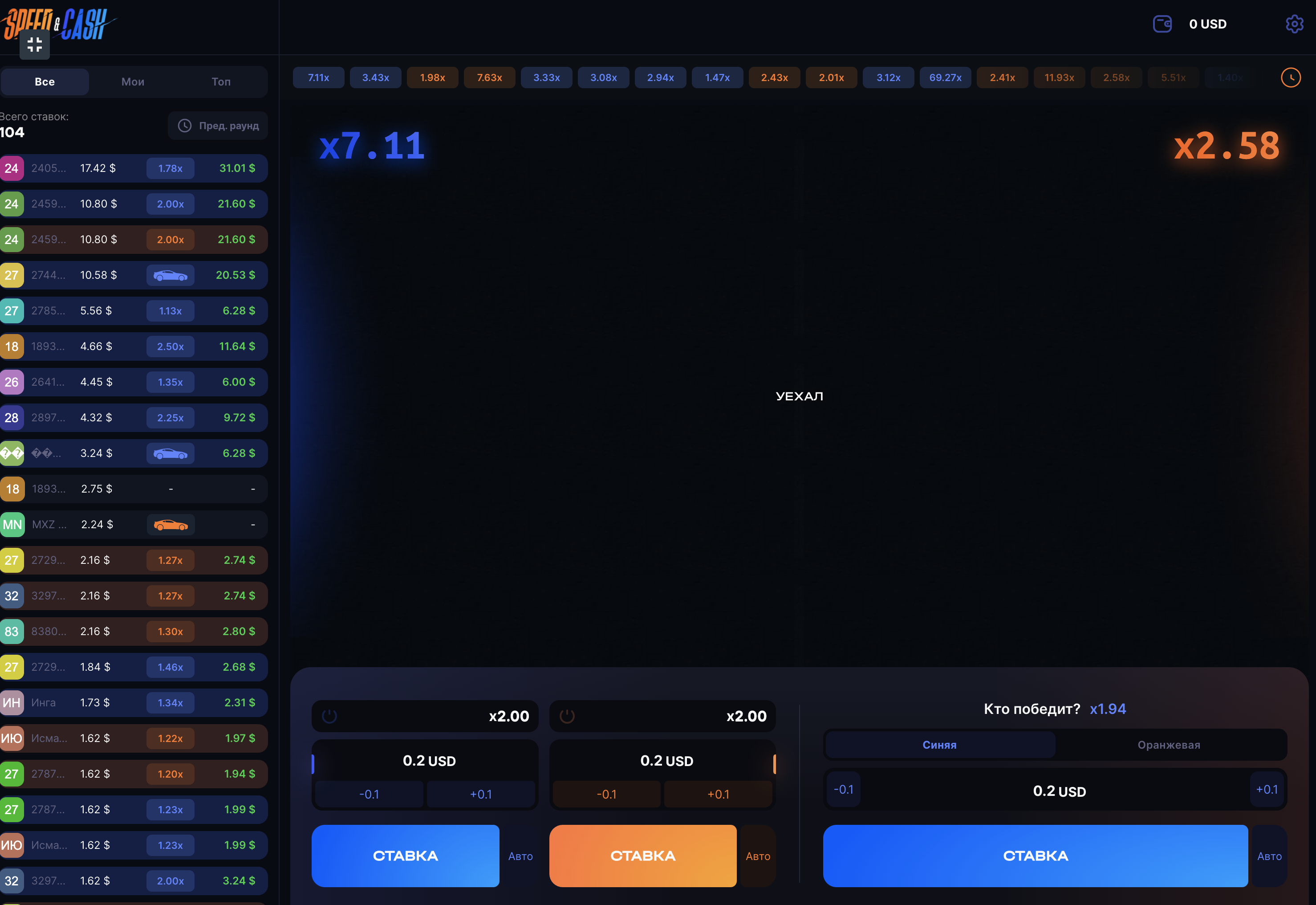Click the blue car icon in 10.58 $ row
This screenshot has height=905, width=1316.
pyautogui.click(x=170, y=276)
